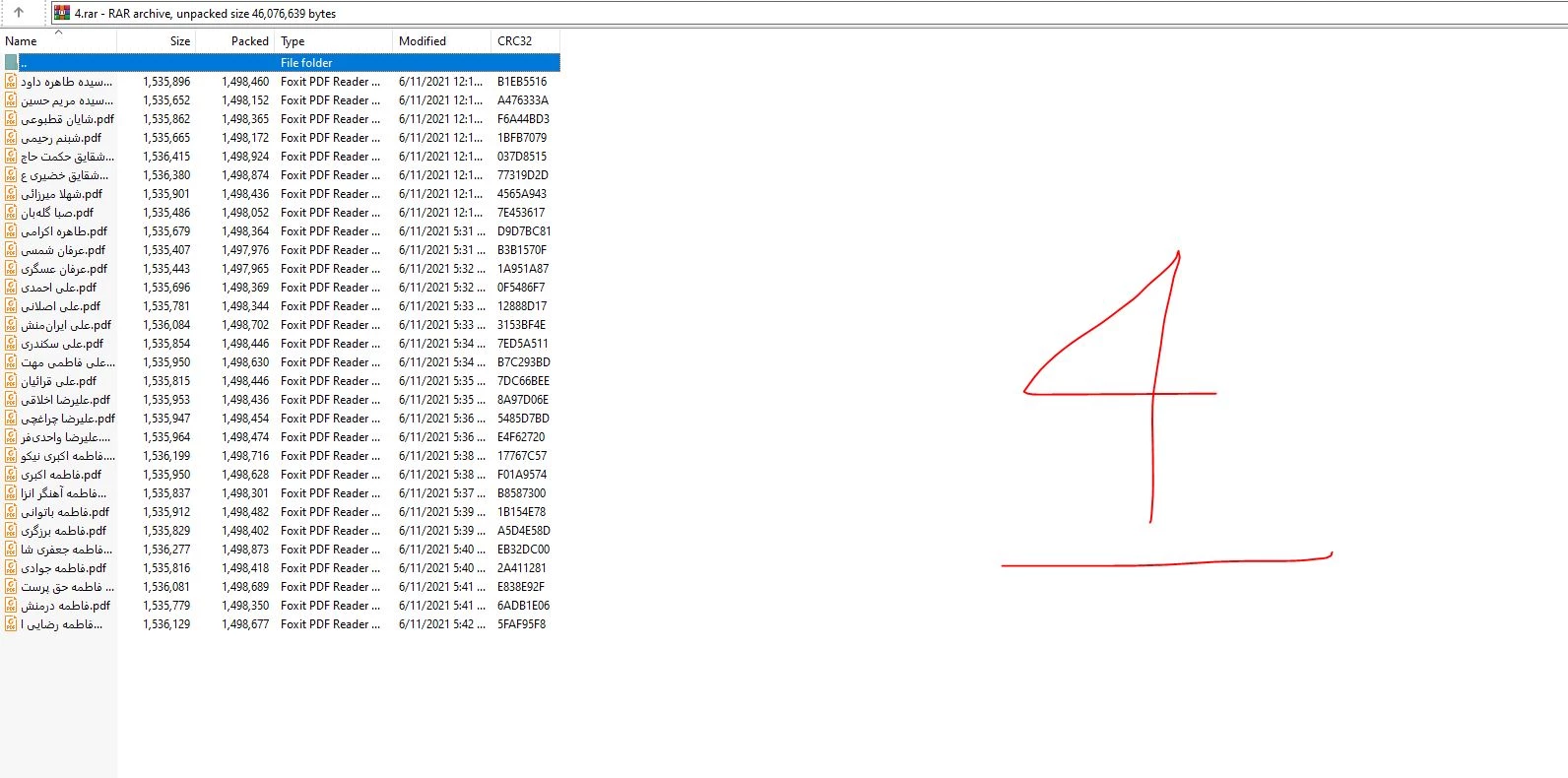
Task: Click the WinRAR archive icon in address bar
Action: [62, 13]
